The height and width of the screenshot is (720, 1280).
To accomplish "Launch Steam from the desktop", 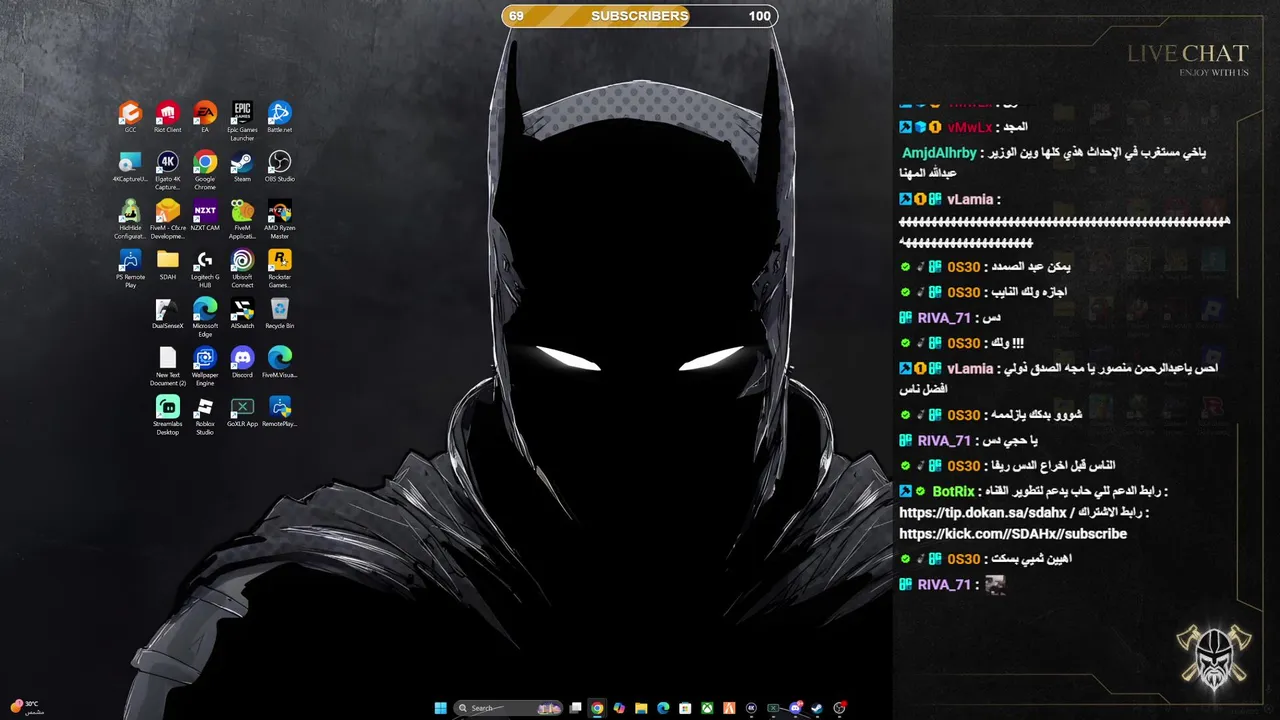I will click(x=242, y=166).
